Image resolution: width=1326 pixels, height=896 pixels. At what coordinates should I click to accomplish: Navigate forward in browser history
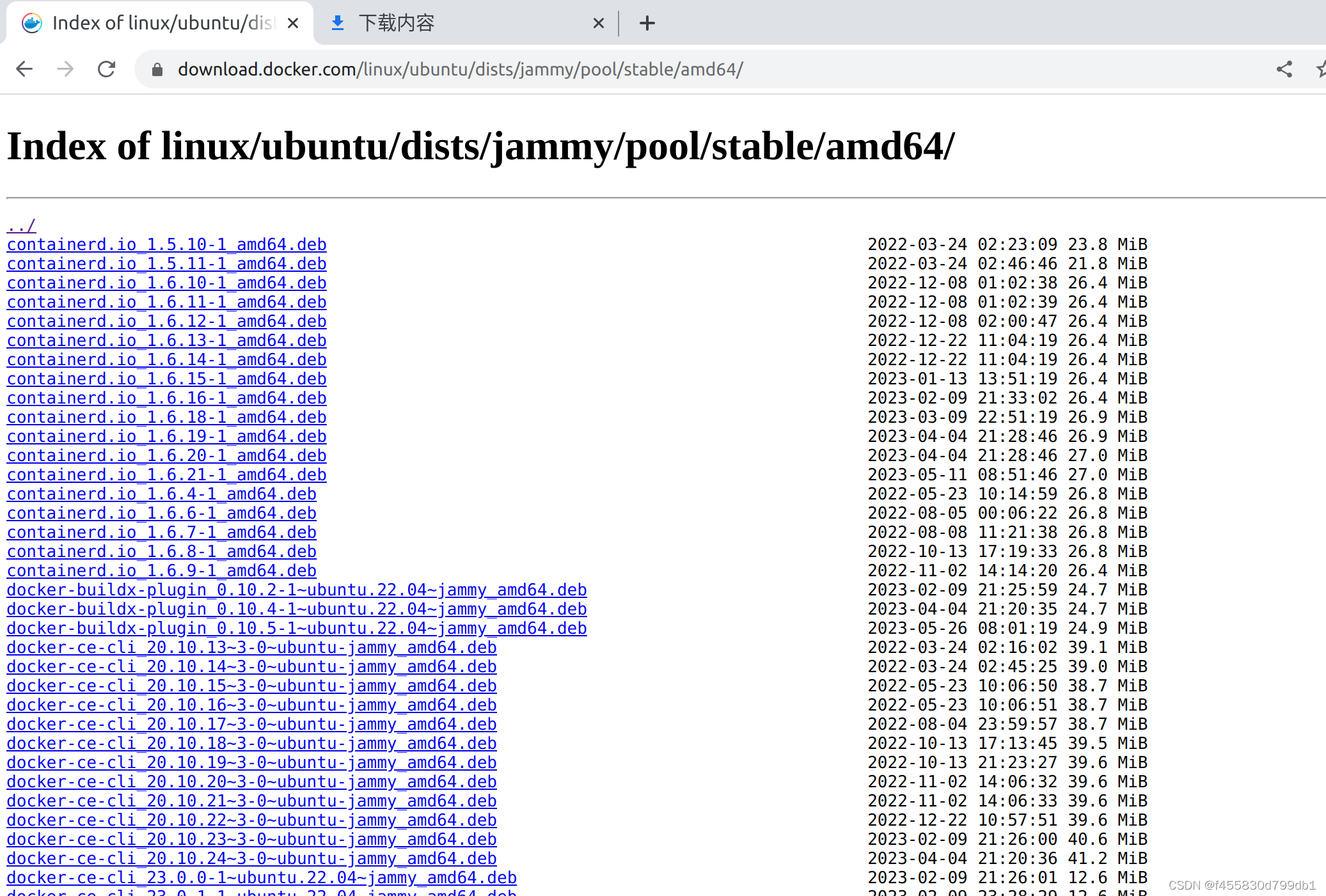pos(65,69)
